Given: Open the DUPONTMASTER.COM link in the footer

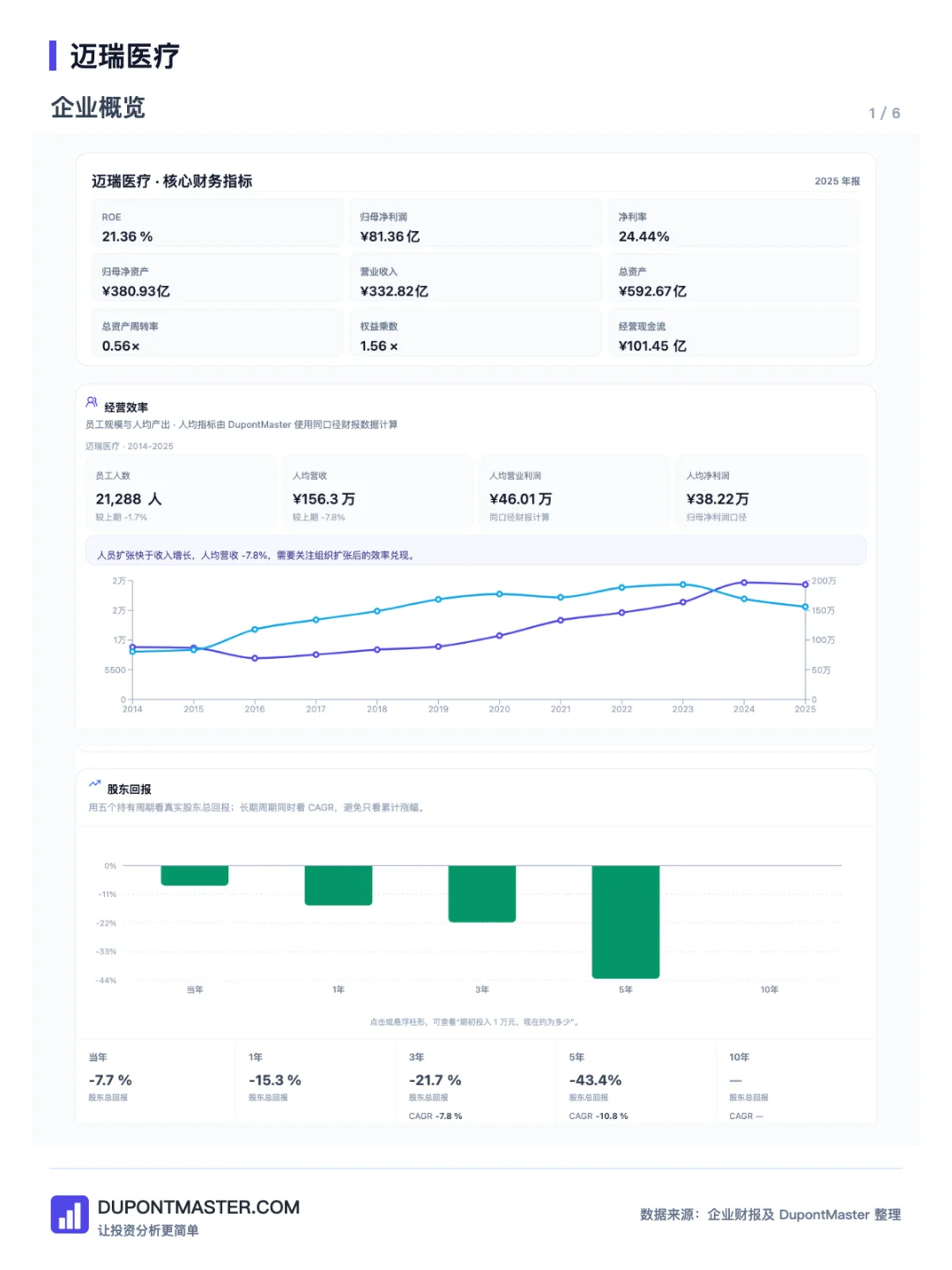Looking at the screenshot, I should coord(198,1207).
